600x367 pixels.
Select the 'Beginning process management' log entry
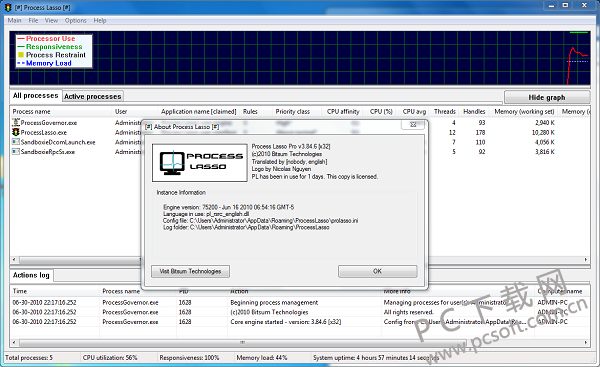pos(274,302)
